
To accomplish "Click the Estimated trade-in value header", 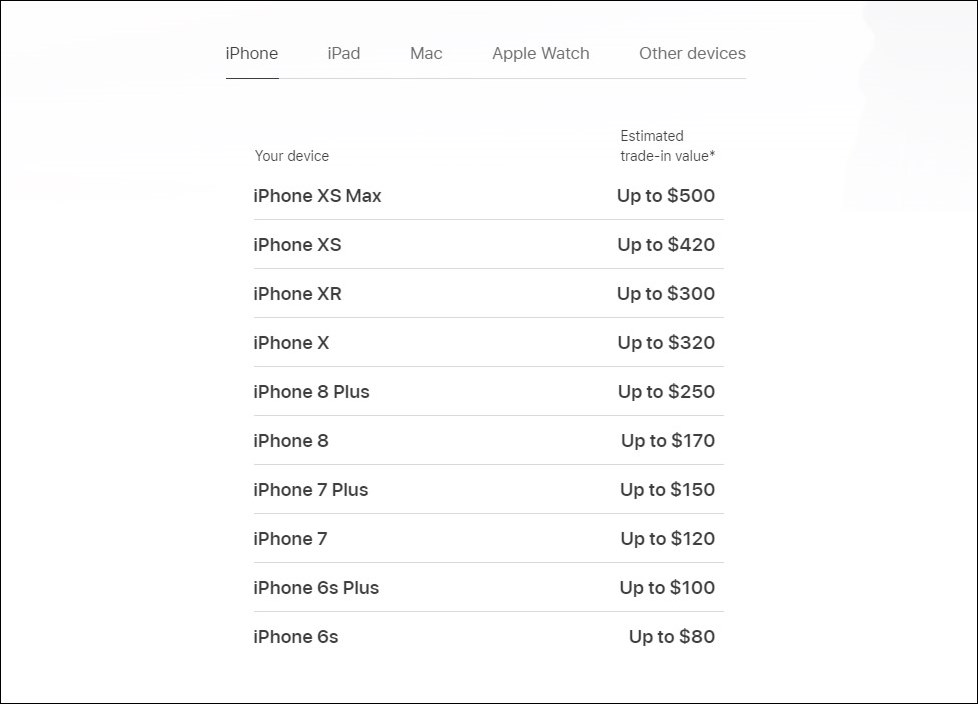I will click(667, 146).
